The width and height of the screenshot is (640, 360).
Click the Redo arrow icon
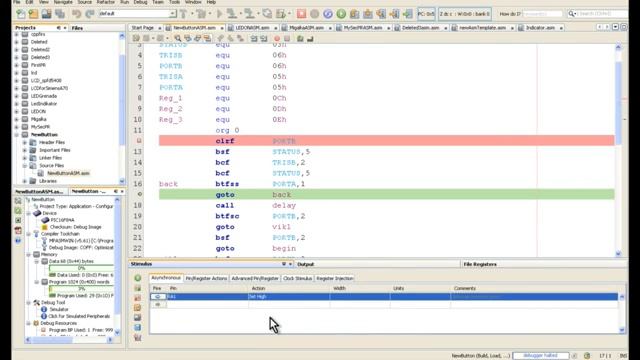tap(89, 14)
